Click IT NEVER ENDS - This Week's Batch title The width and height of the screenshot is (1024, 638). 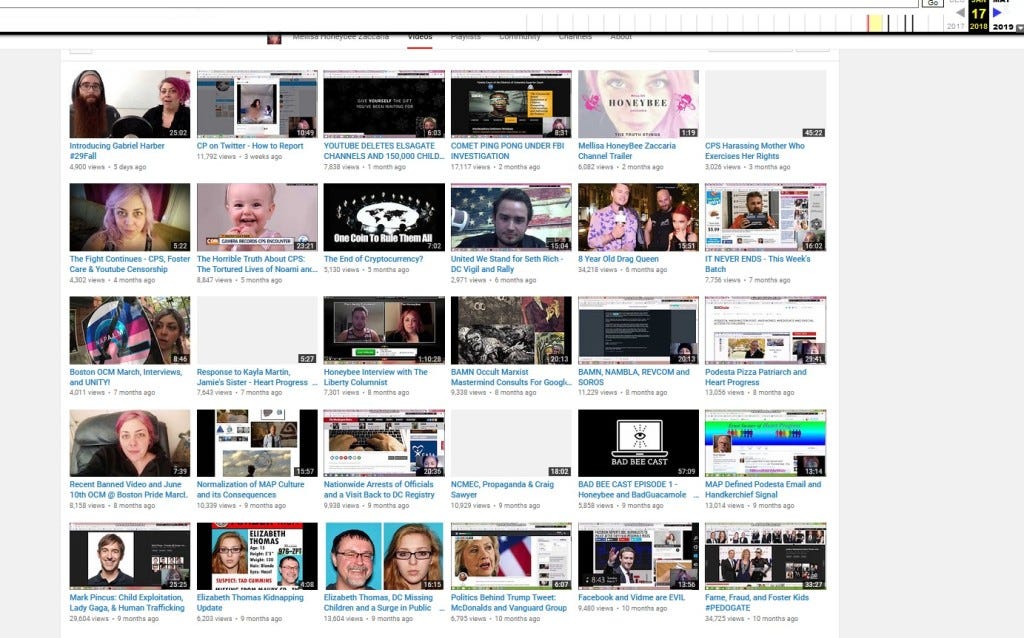coord(758,264)
